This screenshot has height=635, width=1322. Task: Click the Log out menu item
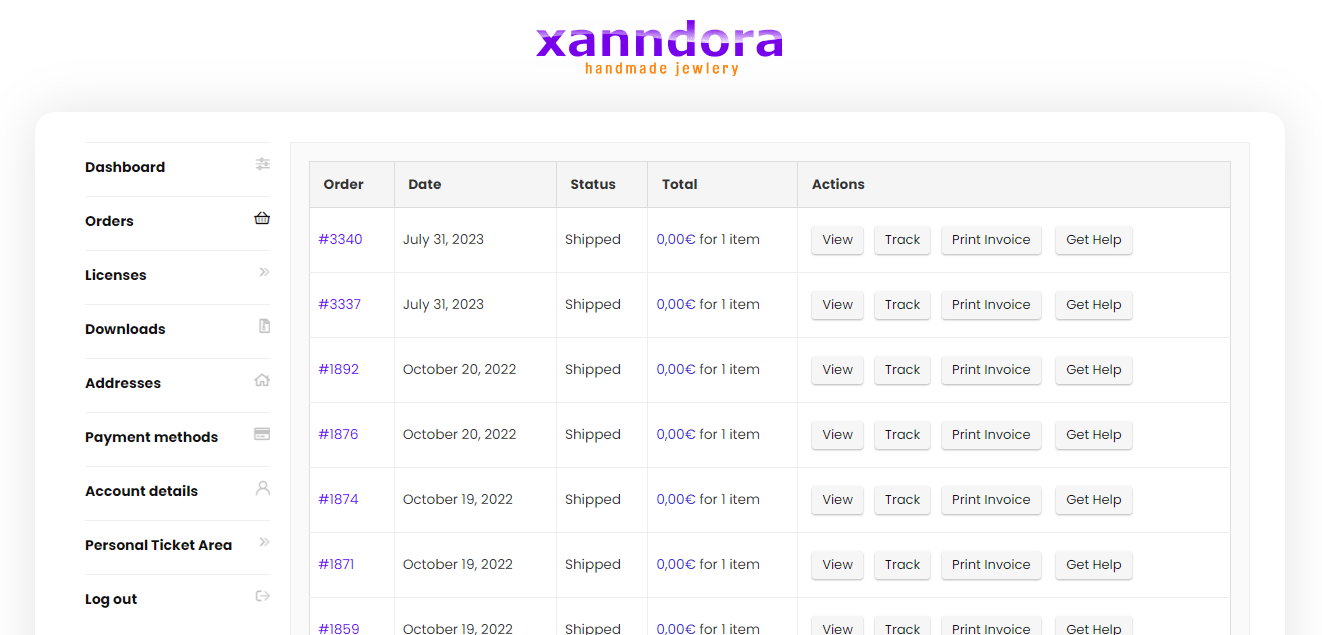111,599
